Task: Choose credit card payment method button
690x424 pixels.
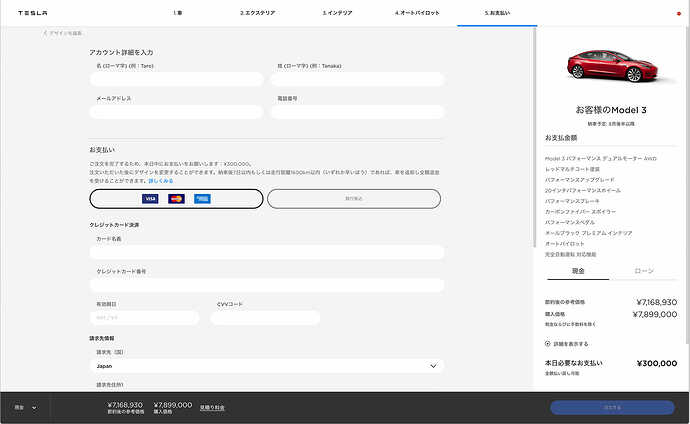Action: pyautogui.click(x=176, y=199)
